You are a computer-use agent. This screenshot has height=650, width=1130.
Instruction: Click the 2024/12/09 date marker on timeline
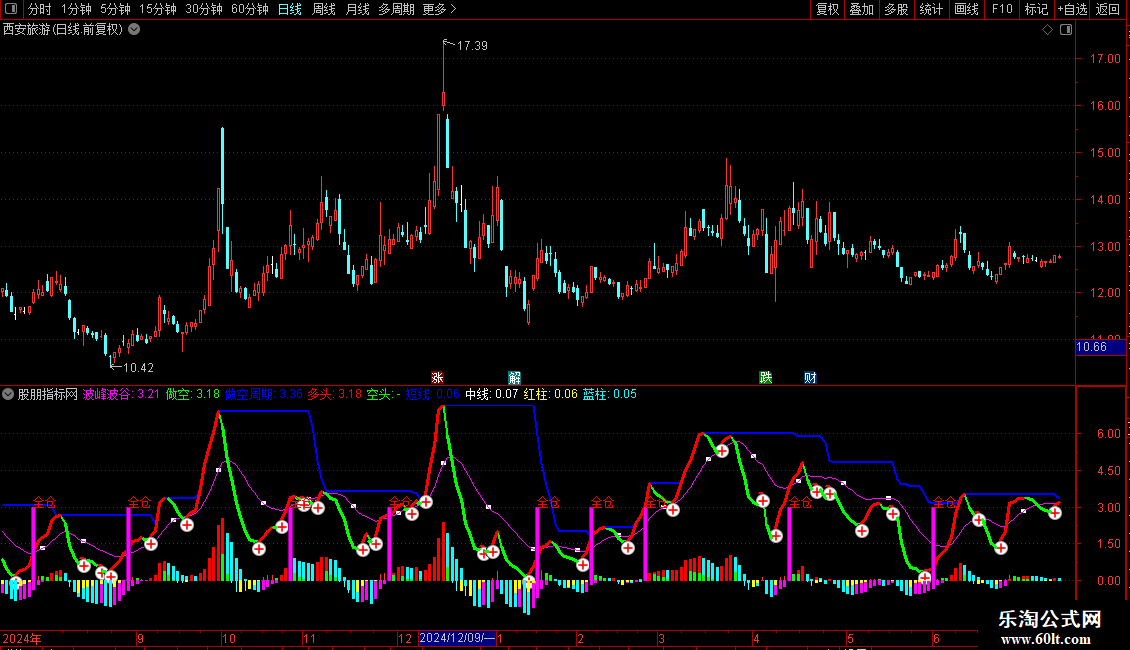tap(456, 638)
